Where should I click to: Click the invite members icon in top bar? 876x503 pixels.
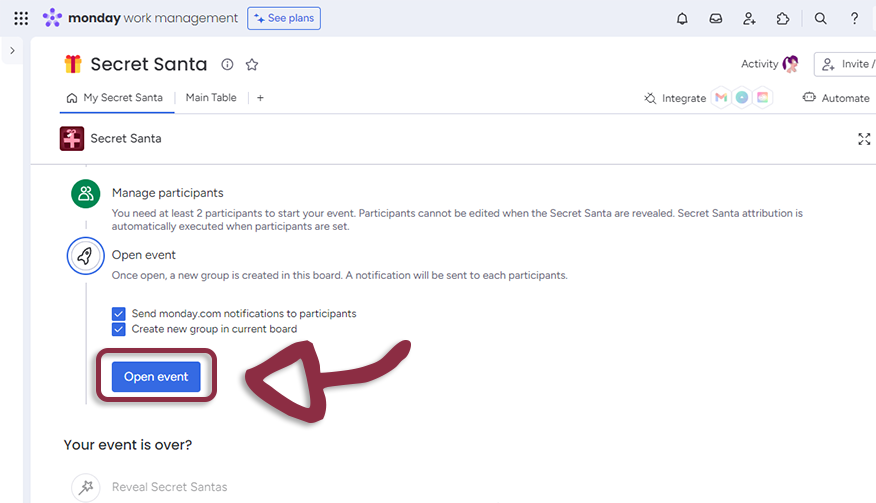[749, 18]
